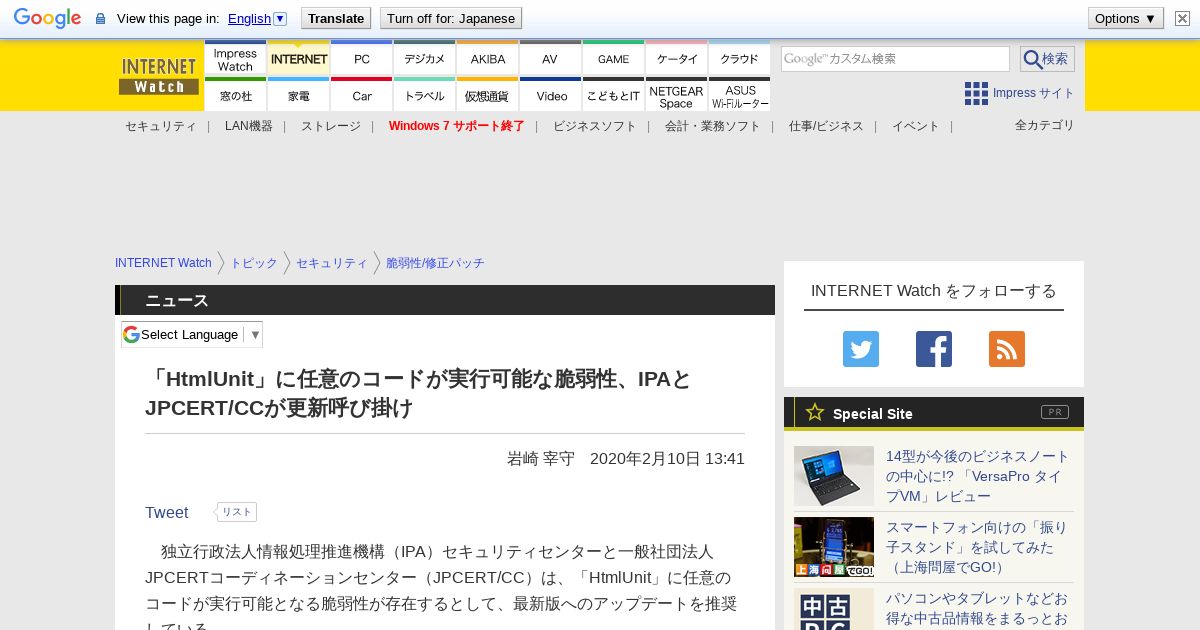This screenshot has height=630, width=1200.
Task: Open the Video tab
Action: 550,95
